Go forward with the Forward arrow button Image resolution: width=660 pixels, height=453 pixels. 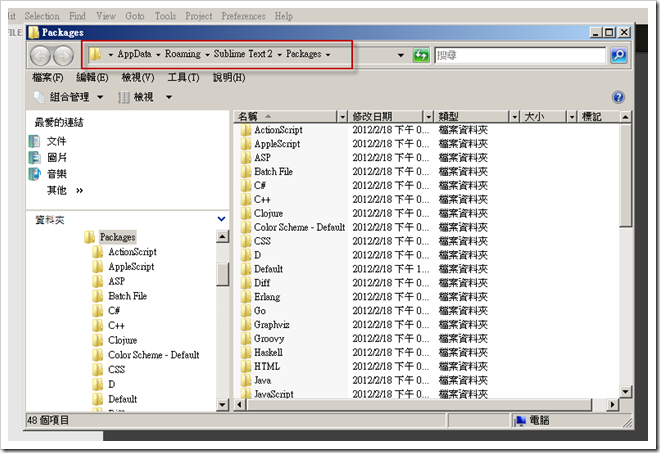click(64, 56)
